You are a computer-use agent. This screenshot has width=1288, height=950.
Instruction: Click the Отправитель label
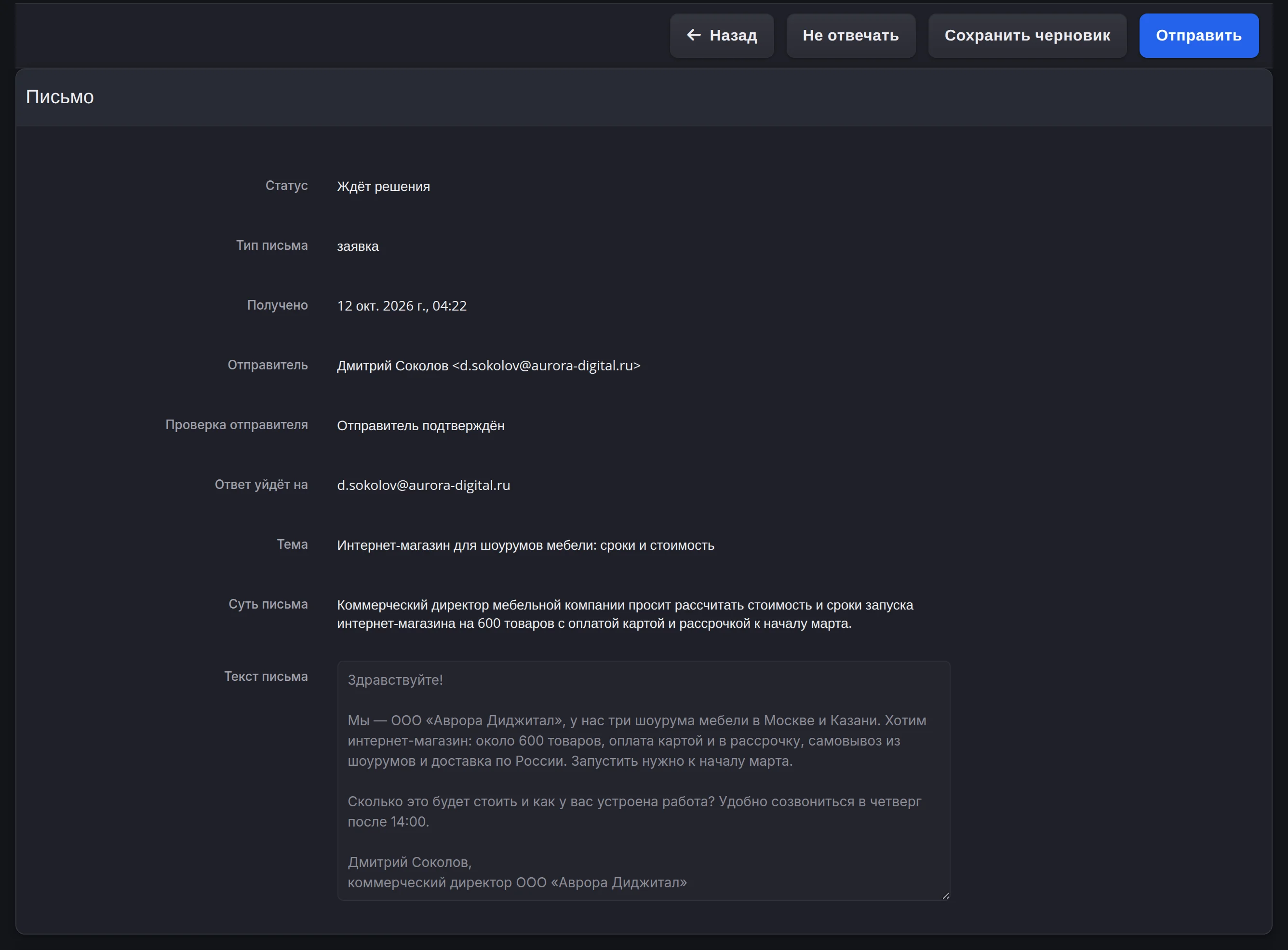coord(267,365)
